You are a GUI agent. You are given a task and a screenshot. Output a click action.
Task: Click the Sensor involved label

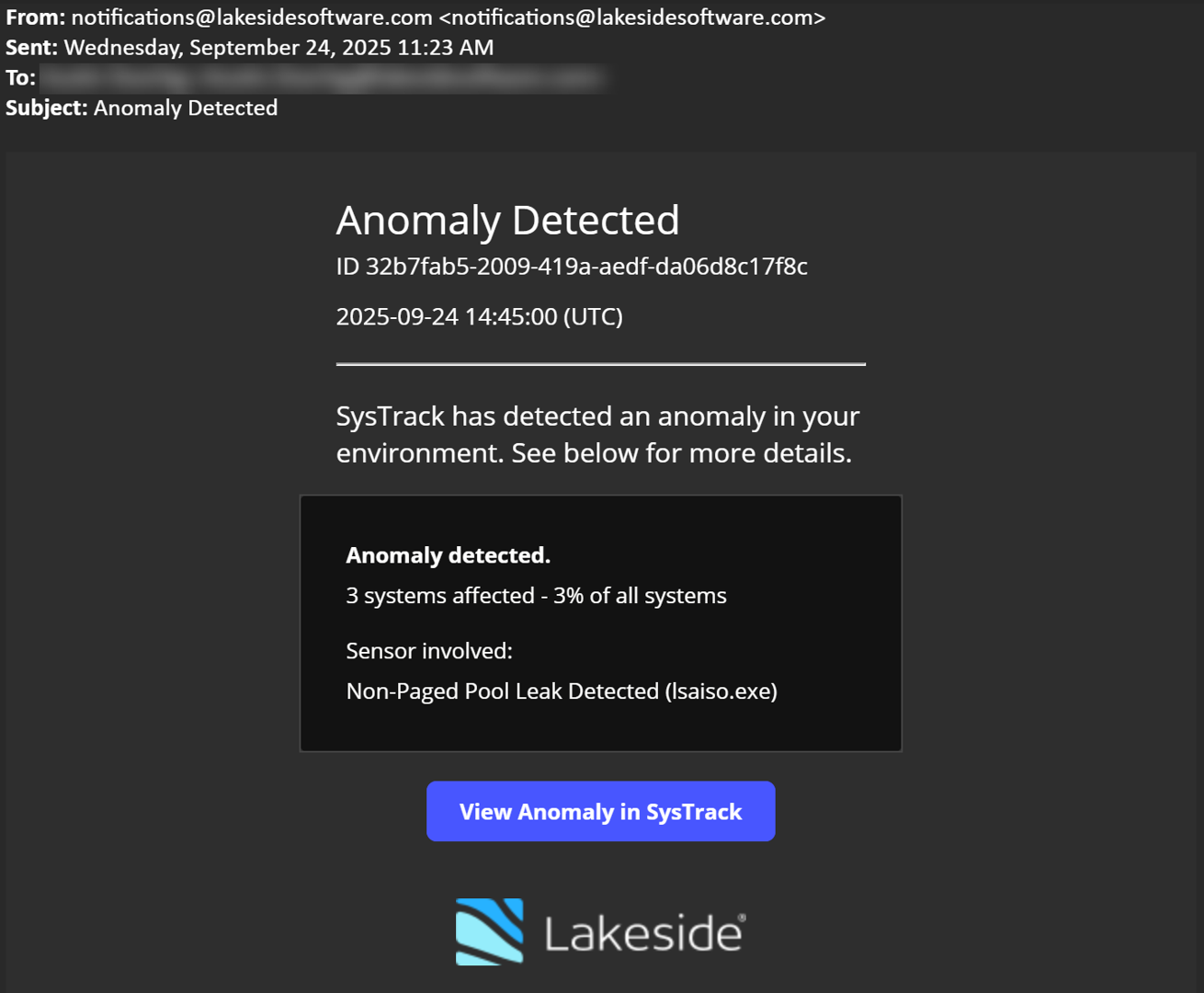pyautogui.click(x=429, y=651)
